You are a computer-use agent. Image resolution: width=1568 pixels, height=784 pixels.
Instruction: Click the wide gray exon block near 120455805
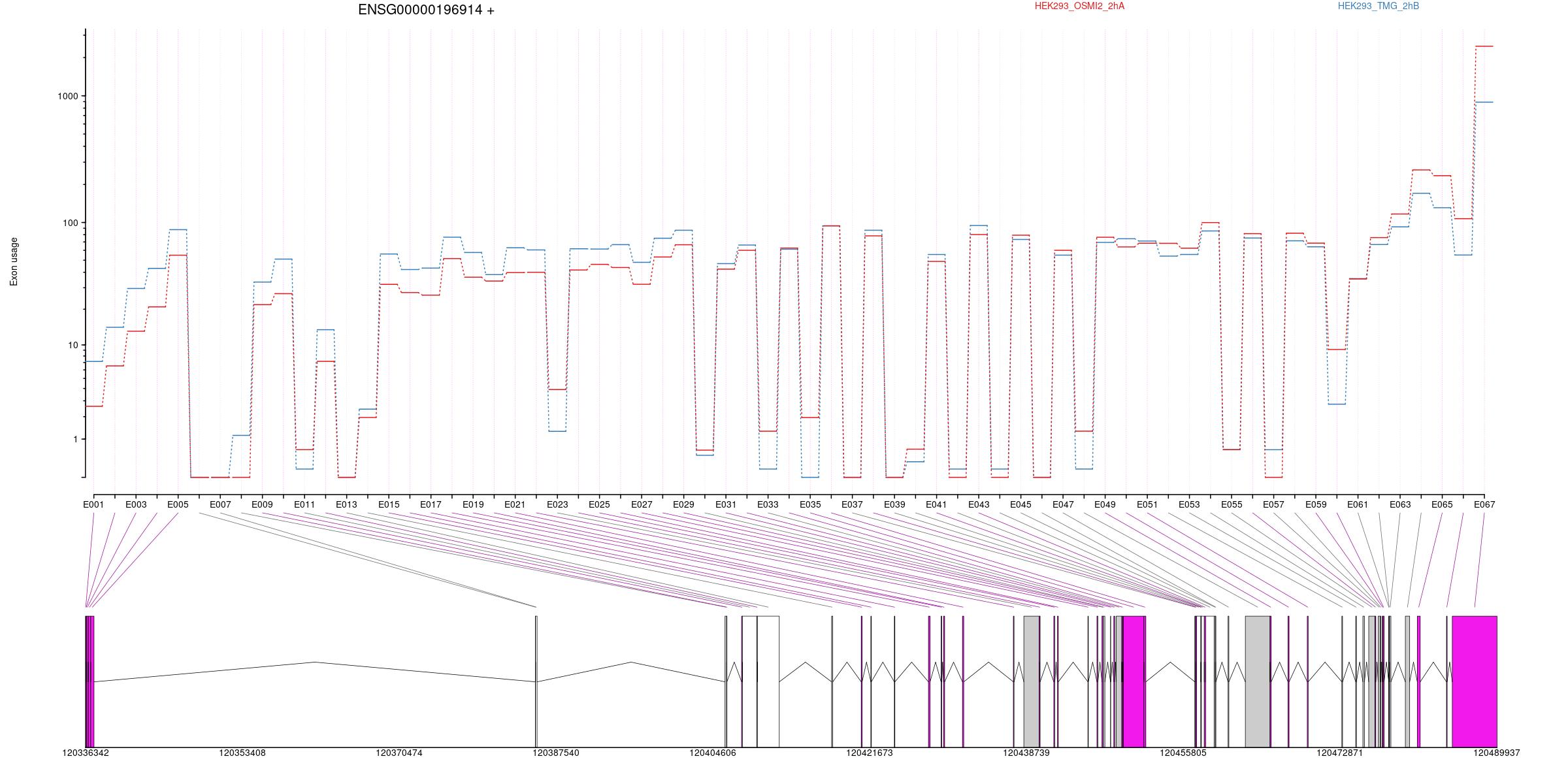[1258, 681]
